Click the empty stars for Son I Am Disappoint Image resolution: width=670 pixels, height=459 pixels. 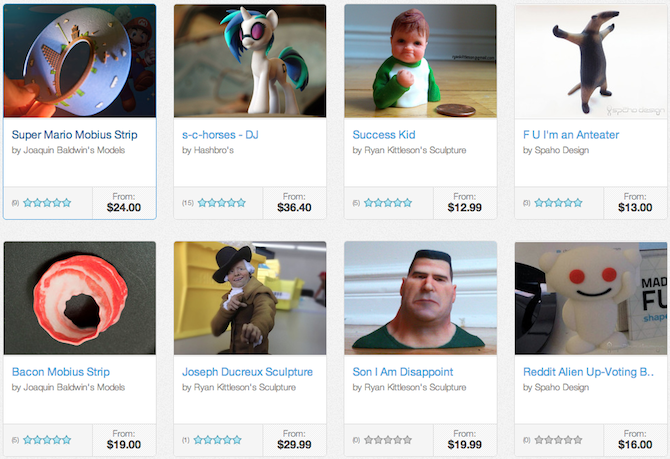click(x=388, y=440)
